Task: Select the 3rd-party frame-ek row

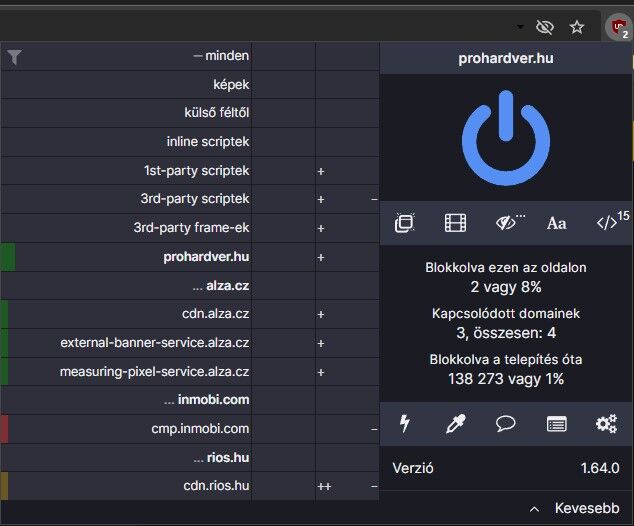Action: click(x=125, y=228)
